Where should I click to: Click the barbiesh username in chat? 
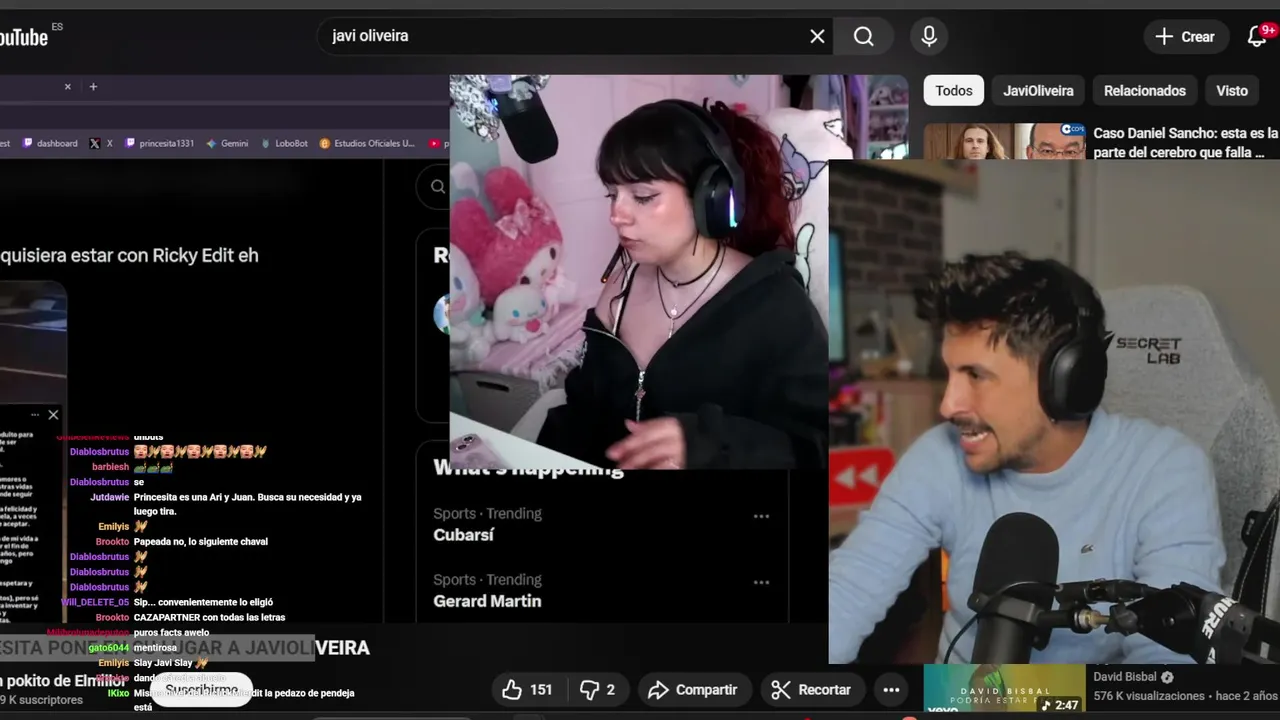[x=110, y=467]
